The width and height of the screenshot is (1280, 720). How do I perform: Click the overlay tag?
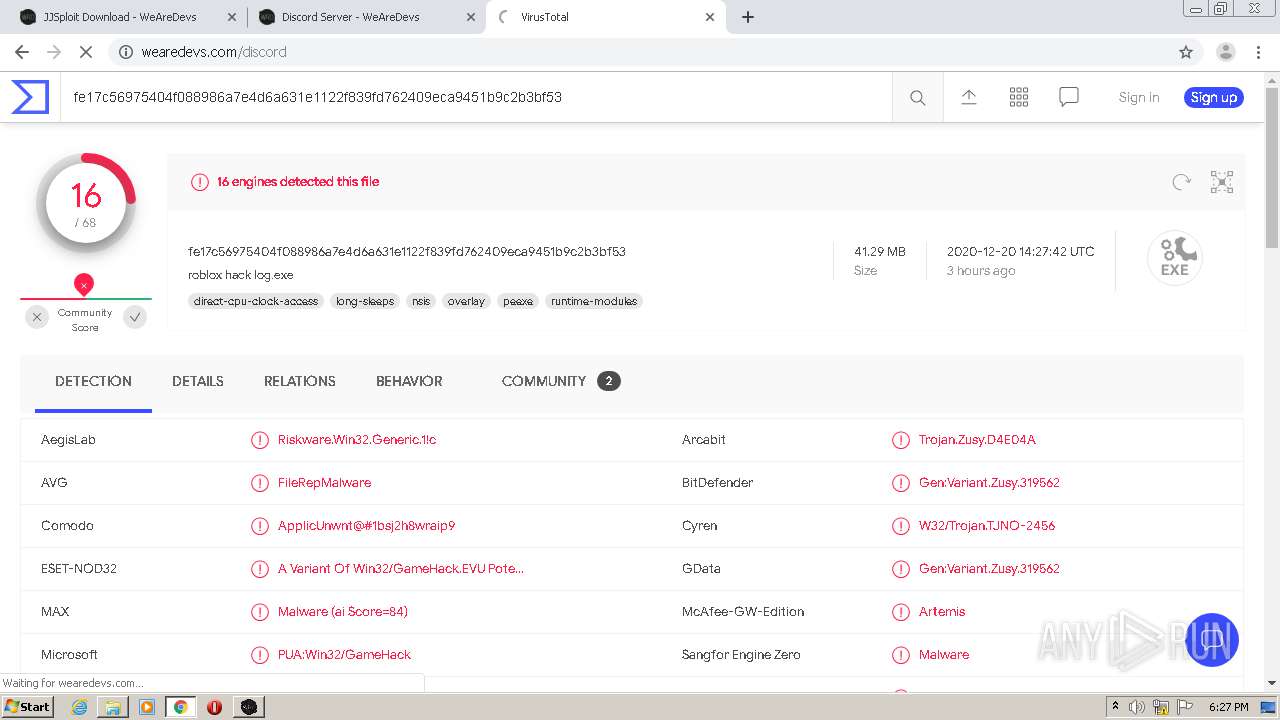466,301
